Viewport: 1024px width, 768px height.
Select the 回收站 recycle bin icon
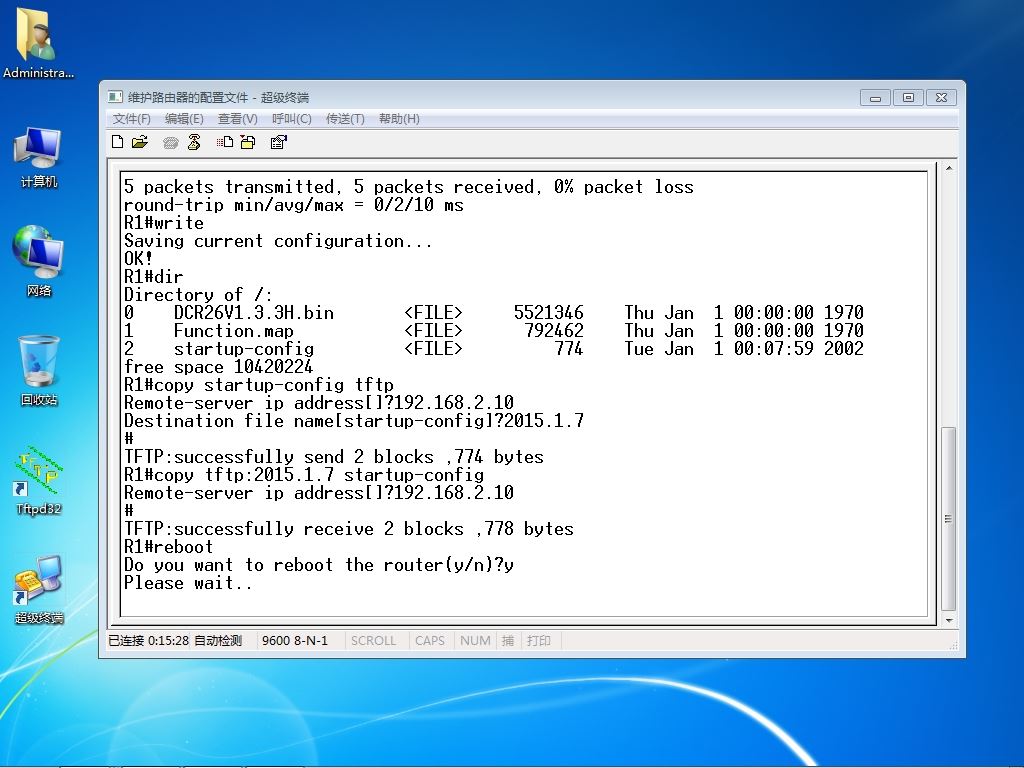[39, 370]
